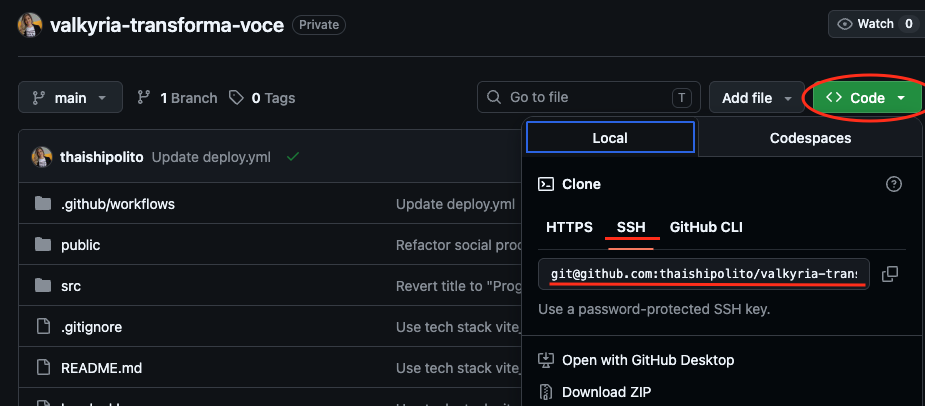The height and width of the screenshot is (406, 925).
Task: Click the Watch count badge showing 0
Action: point(908,24)
